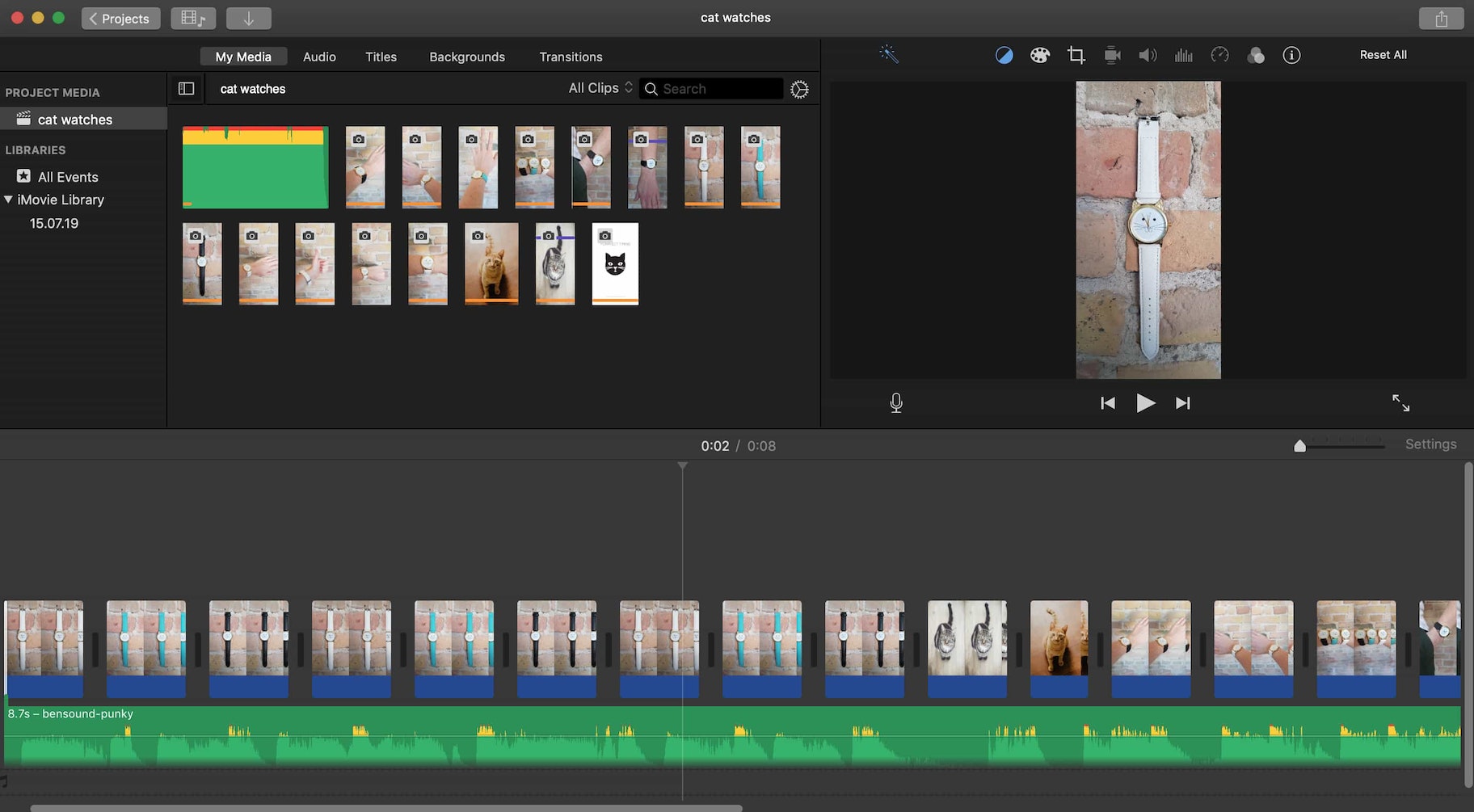1474x812 pixels.
Task: Open color correction palette tool
Action: click(x=1039, y=55)
